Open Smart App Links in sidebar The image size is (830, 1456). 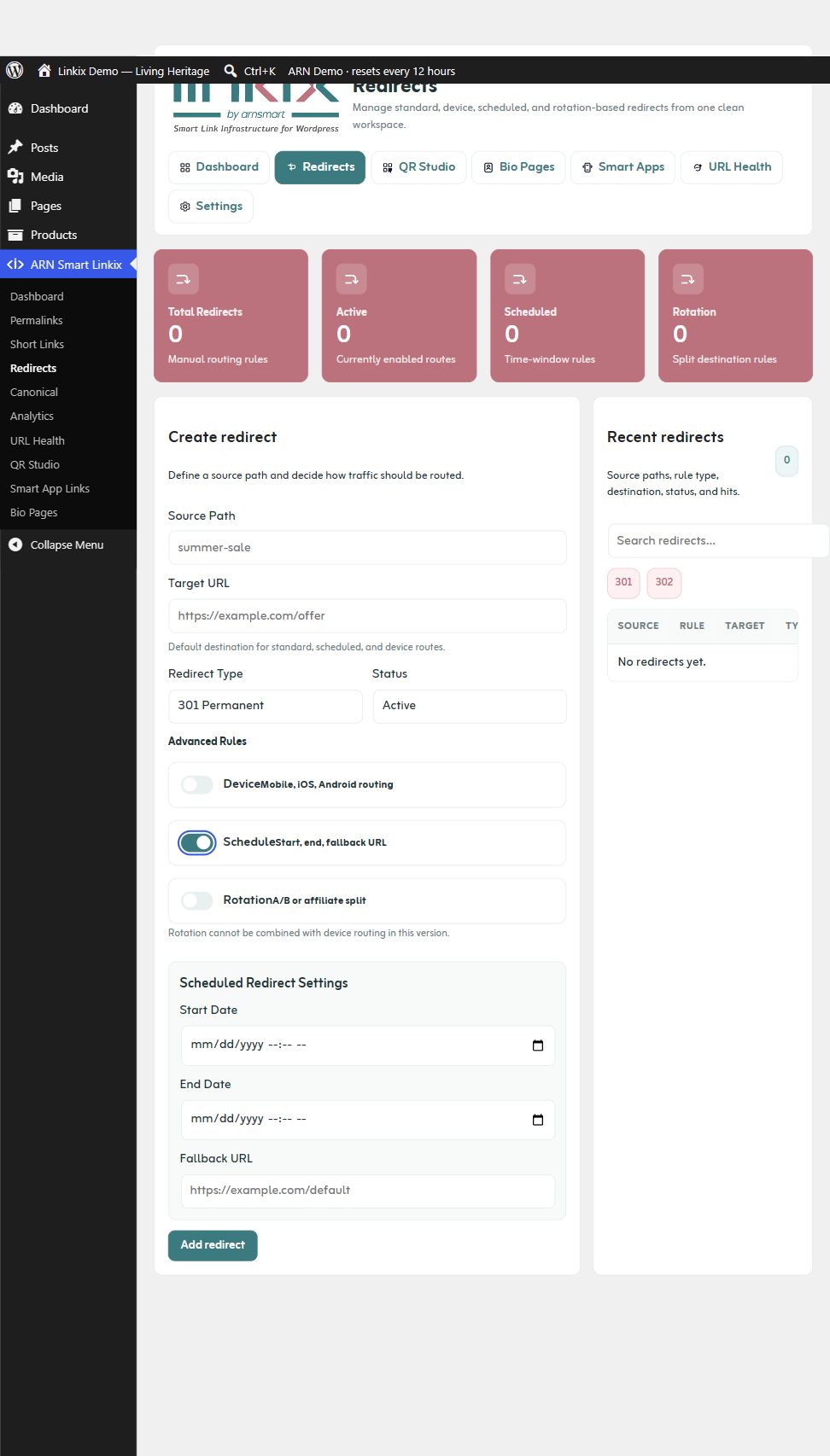[50, 488]
